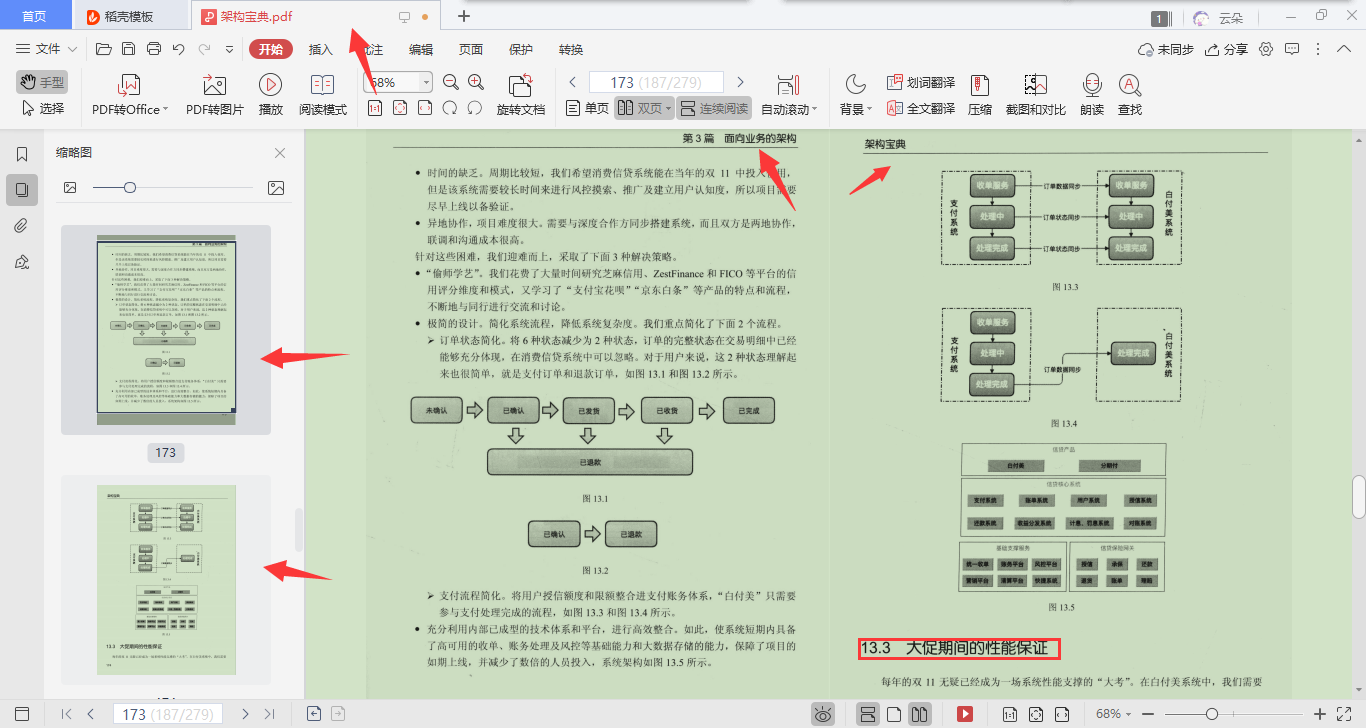Set actual size with 1:1 icon in ribbon
This screenshot has width=1366, height=728.
[375, 108]
